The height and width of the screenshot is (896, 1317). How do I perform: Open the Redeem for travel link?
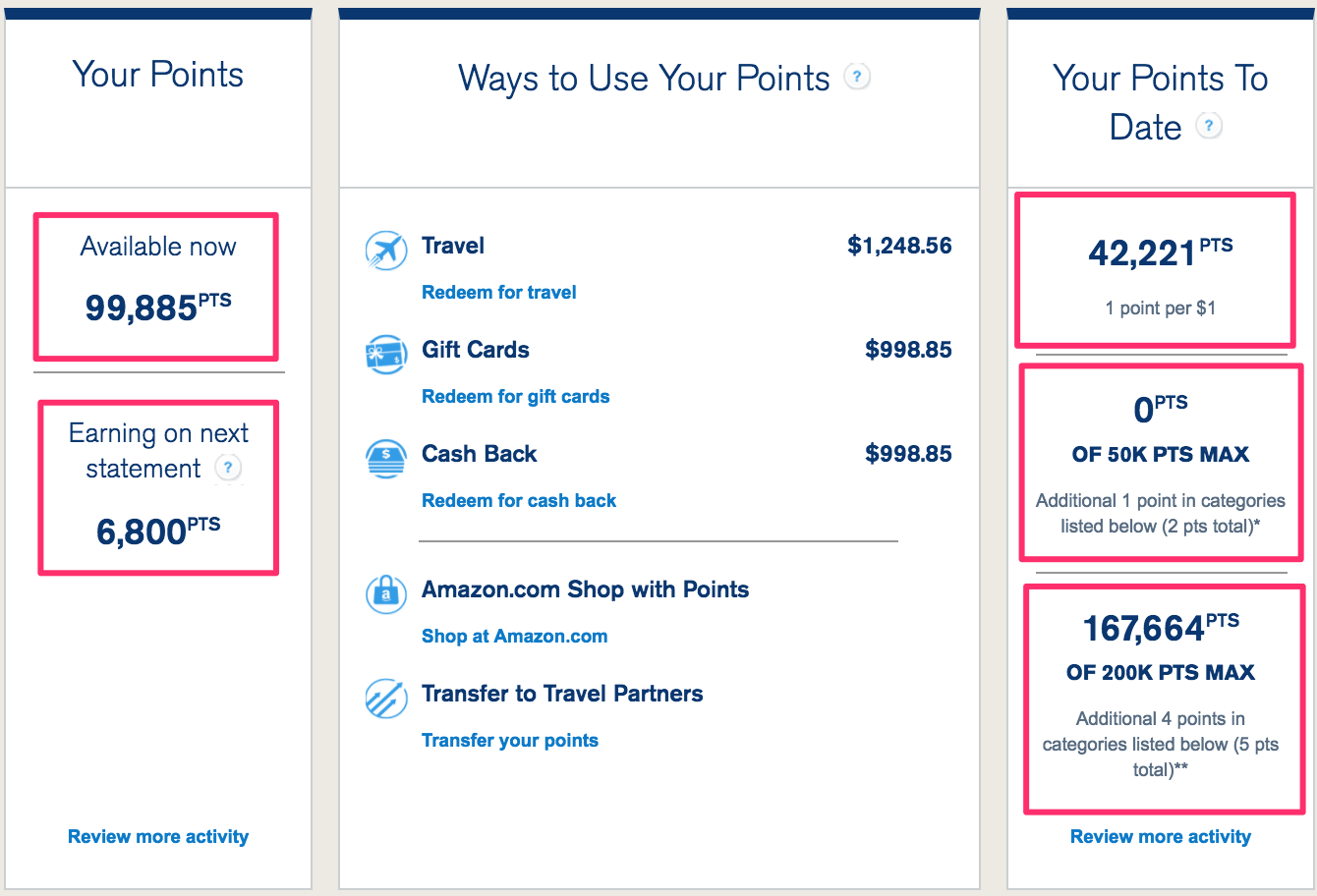point(499,293)
